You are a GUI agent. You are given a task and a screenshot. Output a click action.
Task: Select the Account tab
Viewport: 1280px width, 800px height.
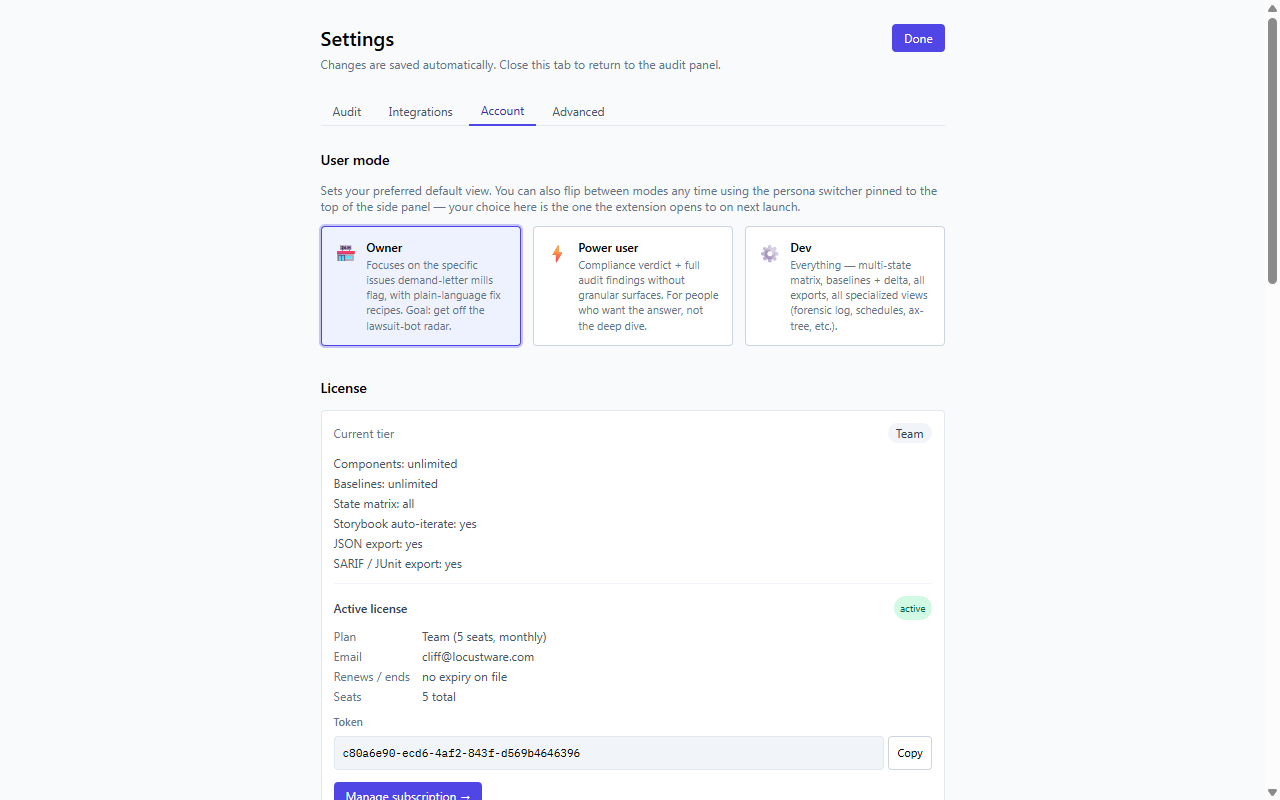(x=502, y=111)
